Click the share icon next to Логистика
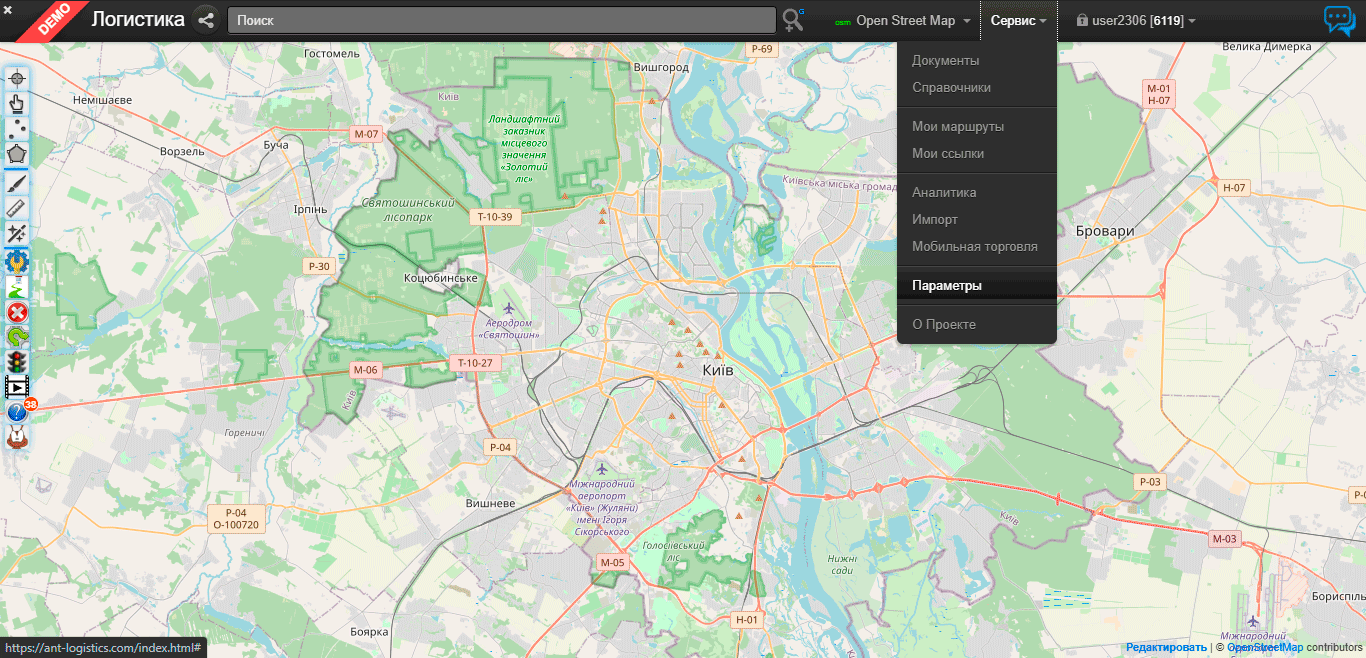Viewport: 1366px width, 658px height. click(x=206, y=20)
